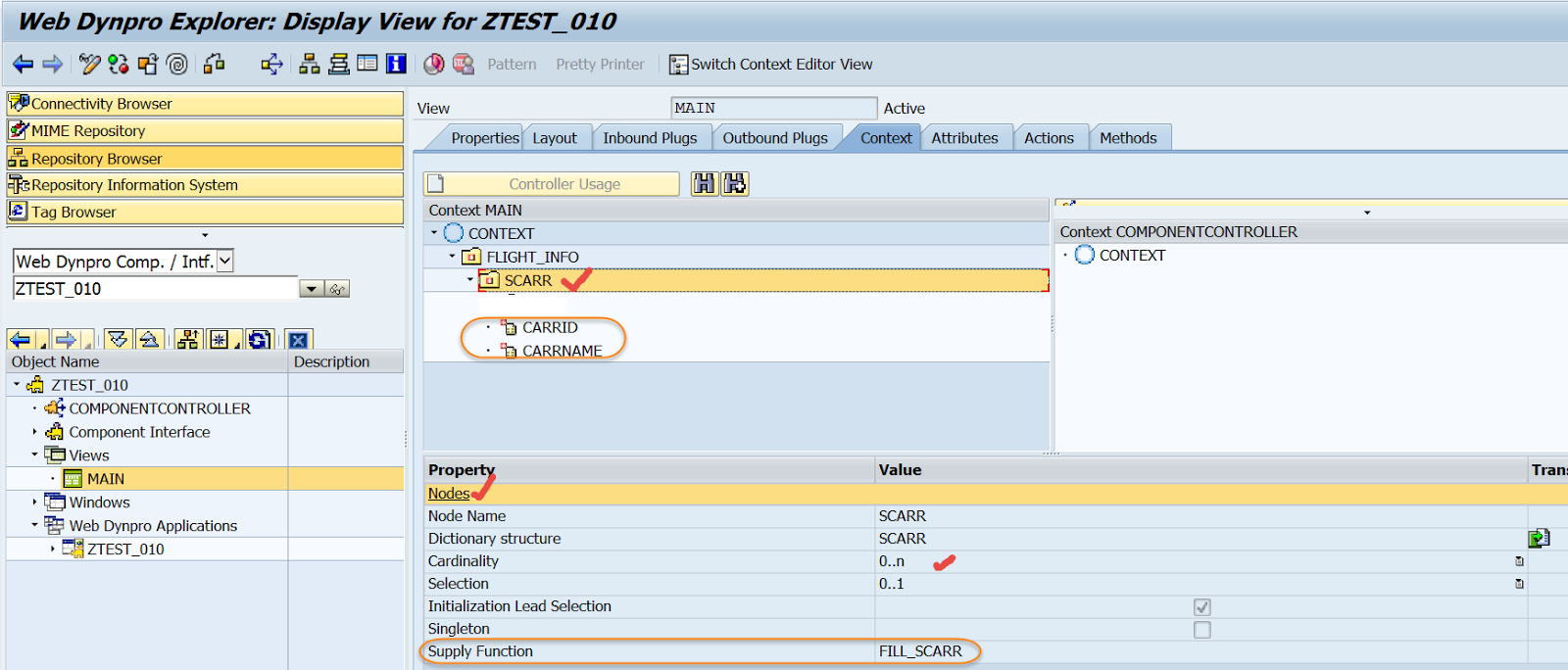Click the Refresh object list icon
Viewport: 1568px width, 670px height.
click(259, 340)
